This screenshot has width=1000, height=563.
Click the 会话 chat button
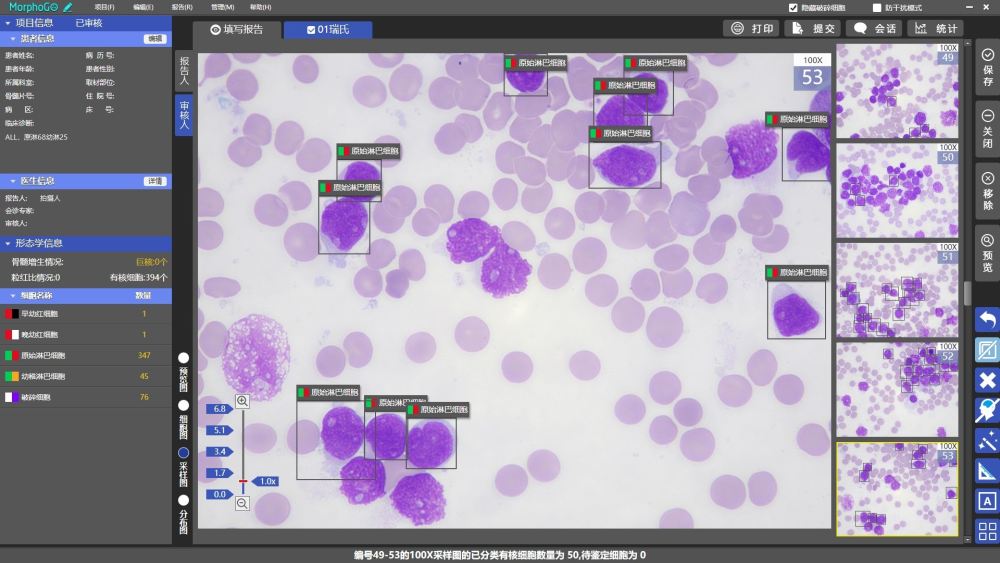tap(874, 28)
